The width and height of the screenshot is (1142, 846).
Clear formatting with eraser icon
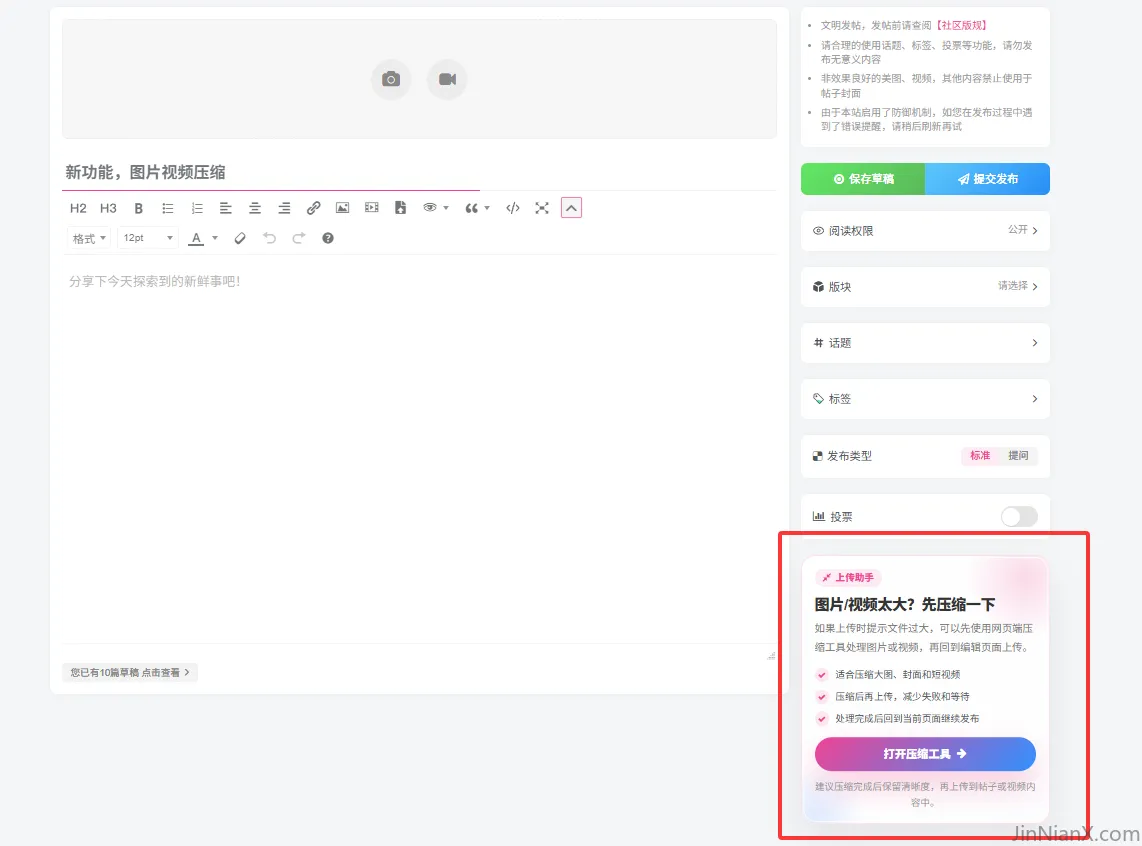[x=240, y=238]
